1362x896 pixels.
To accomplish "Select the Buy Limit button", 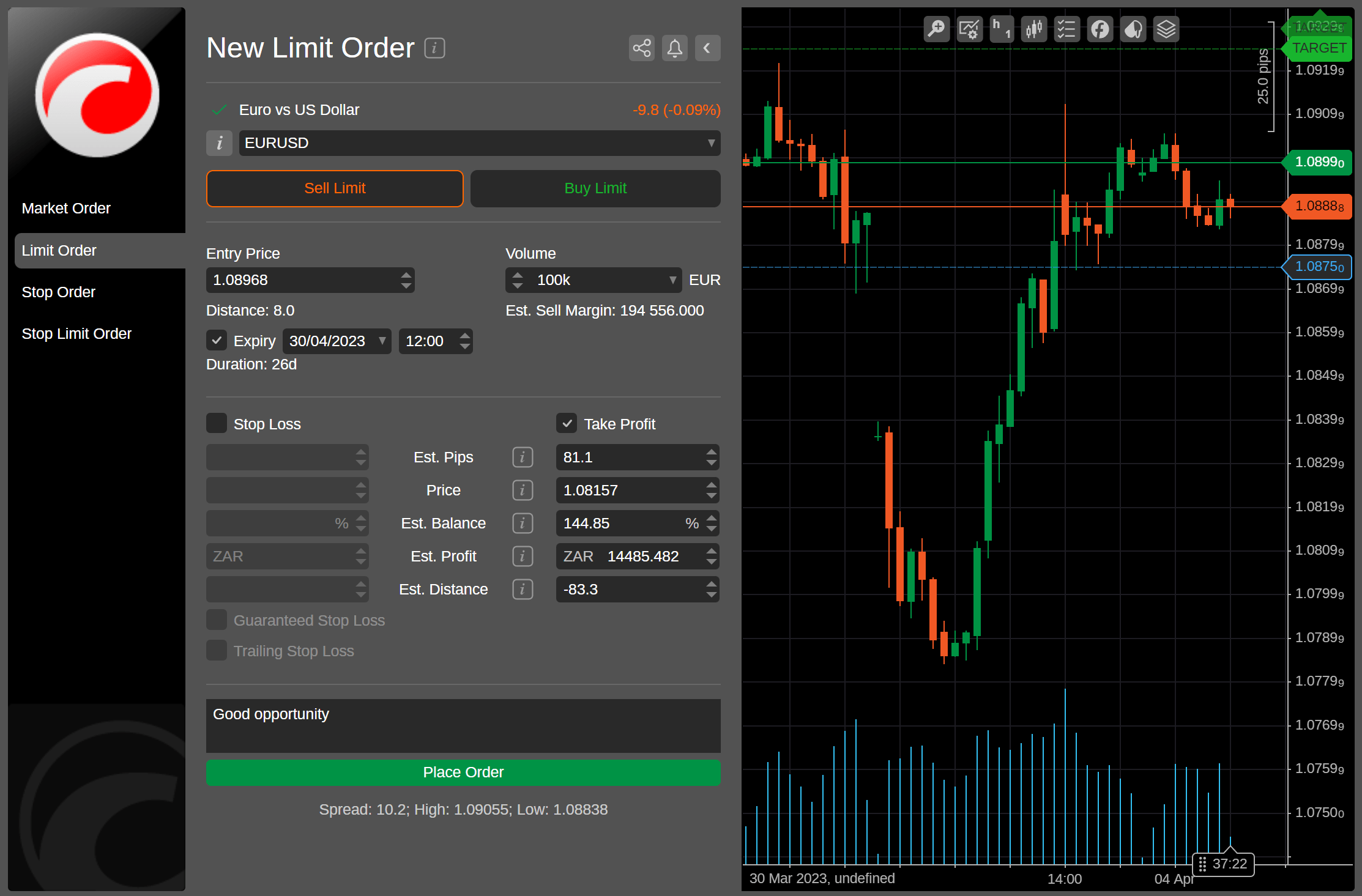I will point(595,188).
